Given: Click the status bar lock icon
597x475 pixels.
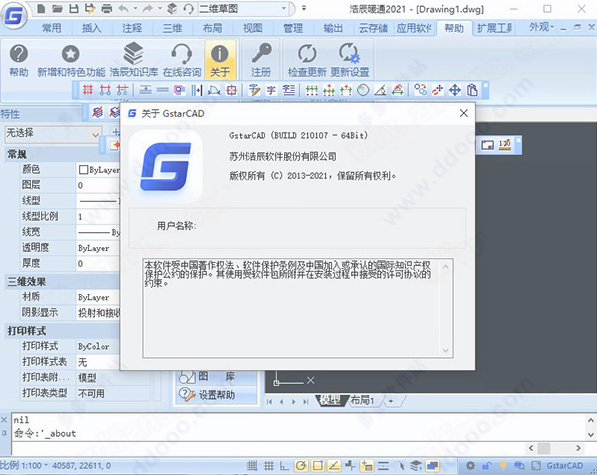Looking at the screenshot, I should pos(487,465).
